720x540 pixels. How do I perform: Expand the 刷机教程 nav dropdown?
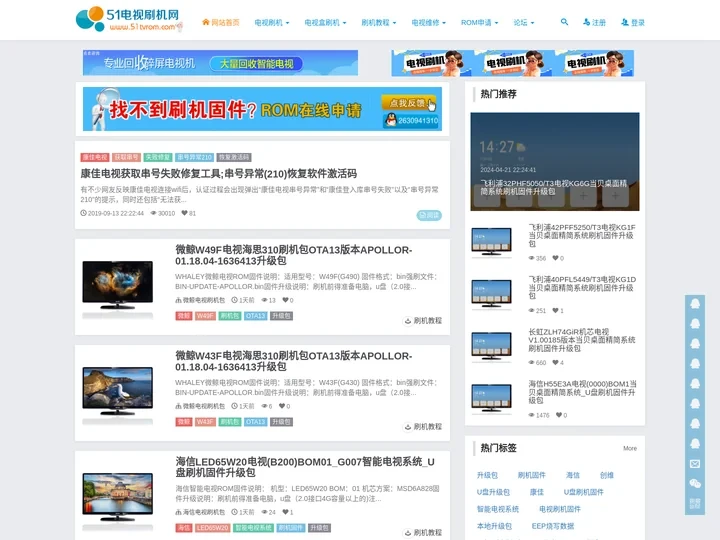pos(378,22)
